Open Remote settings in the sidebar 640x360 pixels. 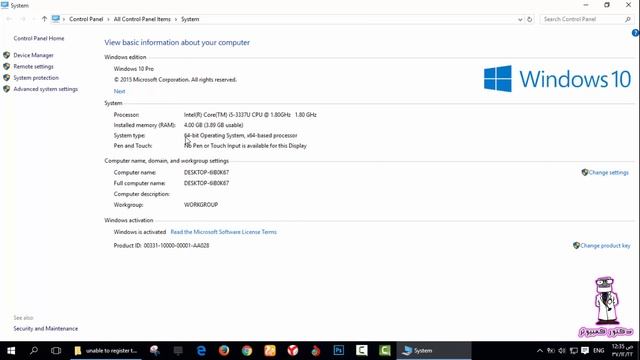[x=33, y=67]
